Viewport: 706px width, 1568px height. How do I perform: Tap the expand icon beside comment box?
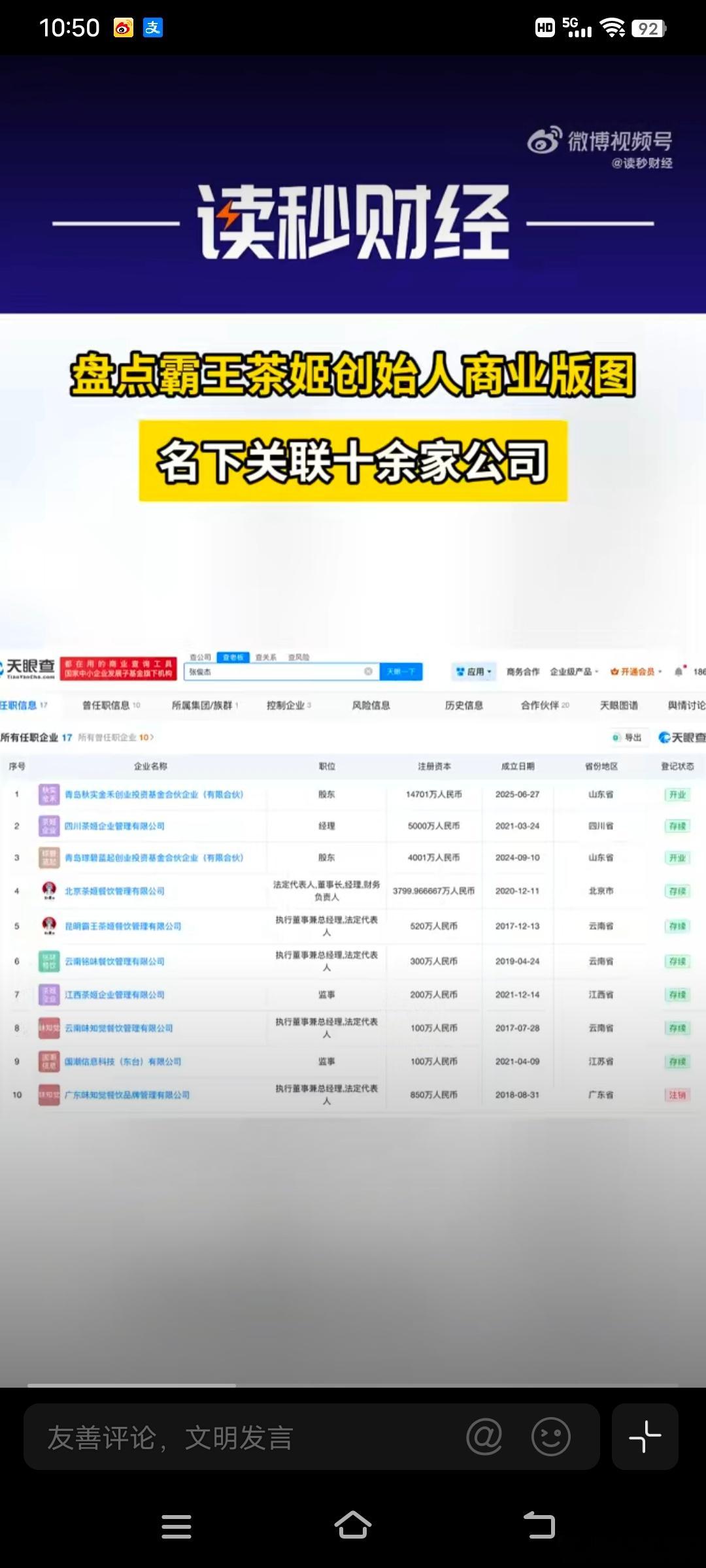pos(645,1437)
